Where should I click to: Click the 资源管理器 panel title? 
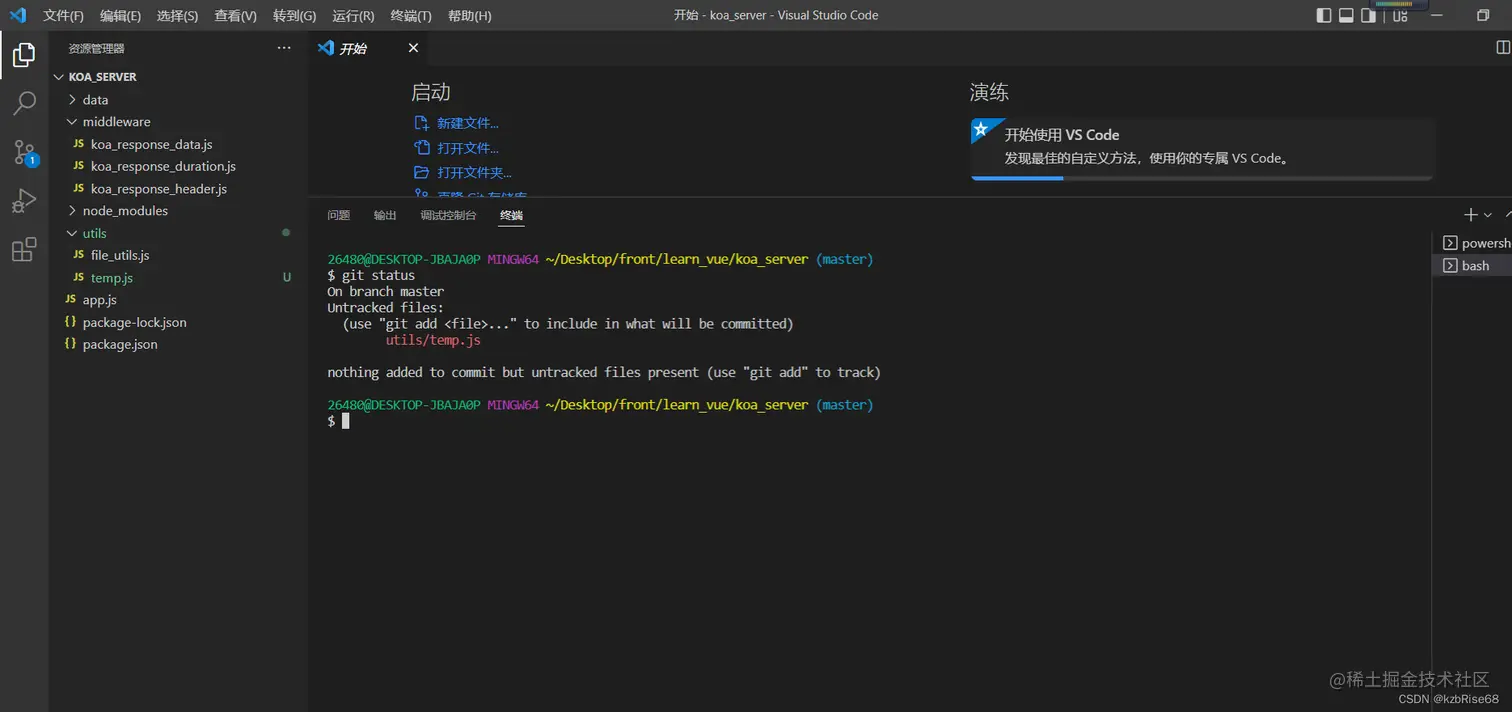click(97, 48)
